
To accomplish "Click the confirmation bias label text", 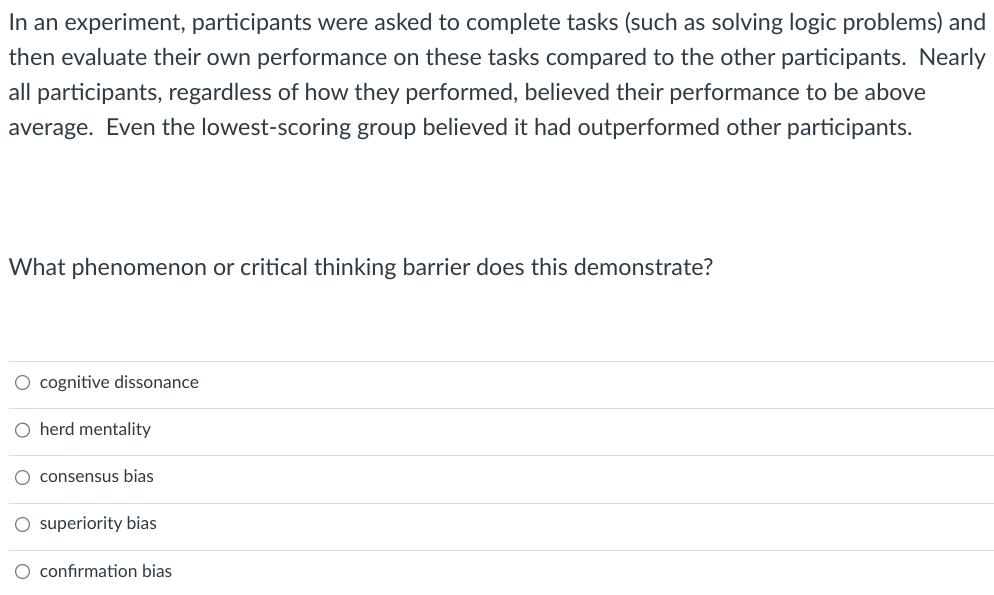I will point(105,571).
